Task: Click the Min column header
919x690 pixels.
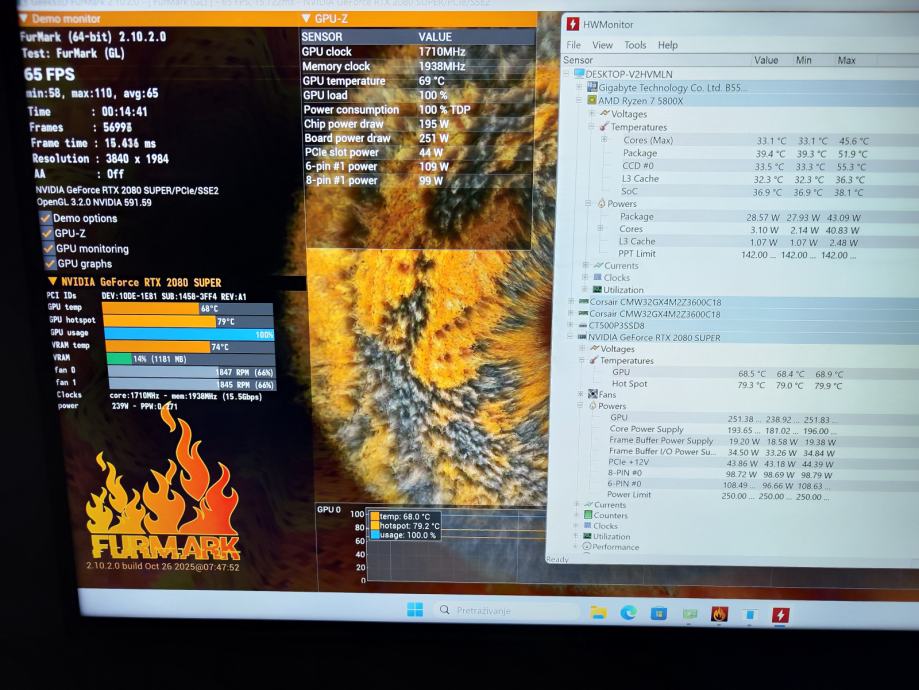Action: pyautogui.click(x=812, y=60)
